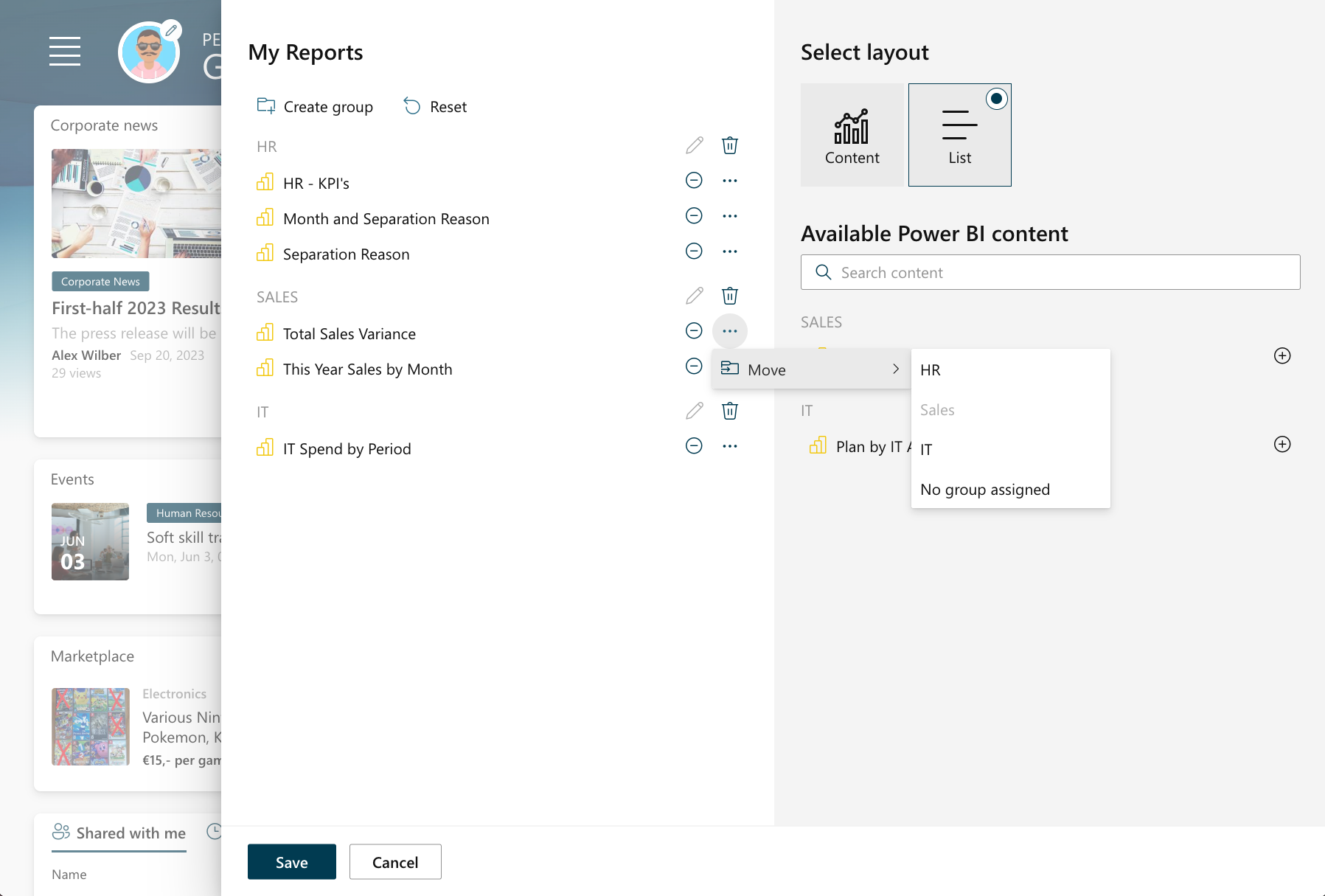
Task: Open more options for Month and Separation Reason
Action: [x=729, y=216]
